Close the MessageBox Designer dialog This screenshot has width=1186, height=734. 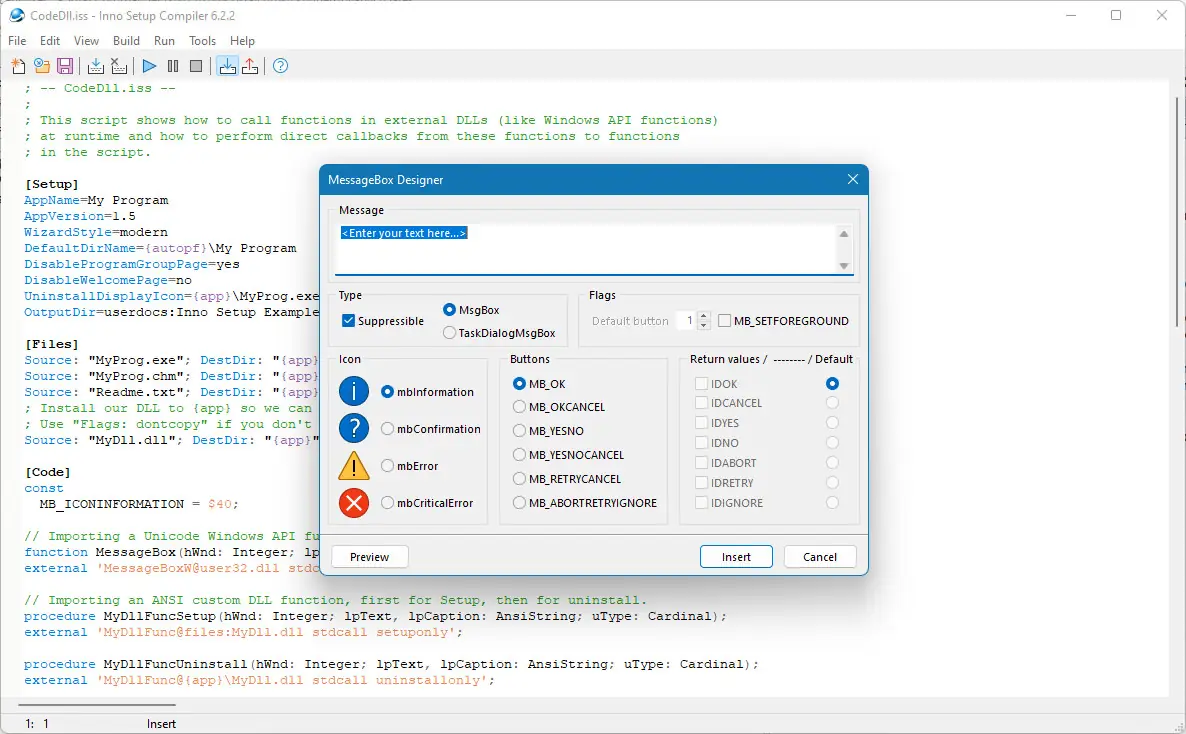point(852,179)
